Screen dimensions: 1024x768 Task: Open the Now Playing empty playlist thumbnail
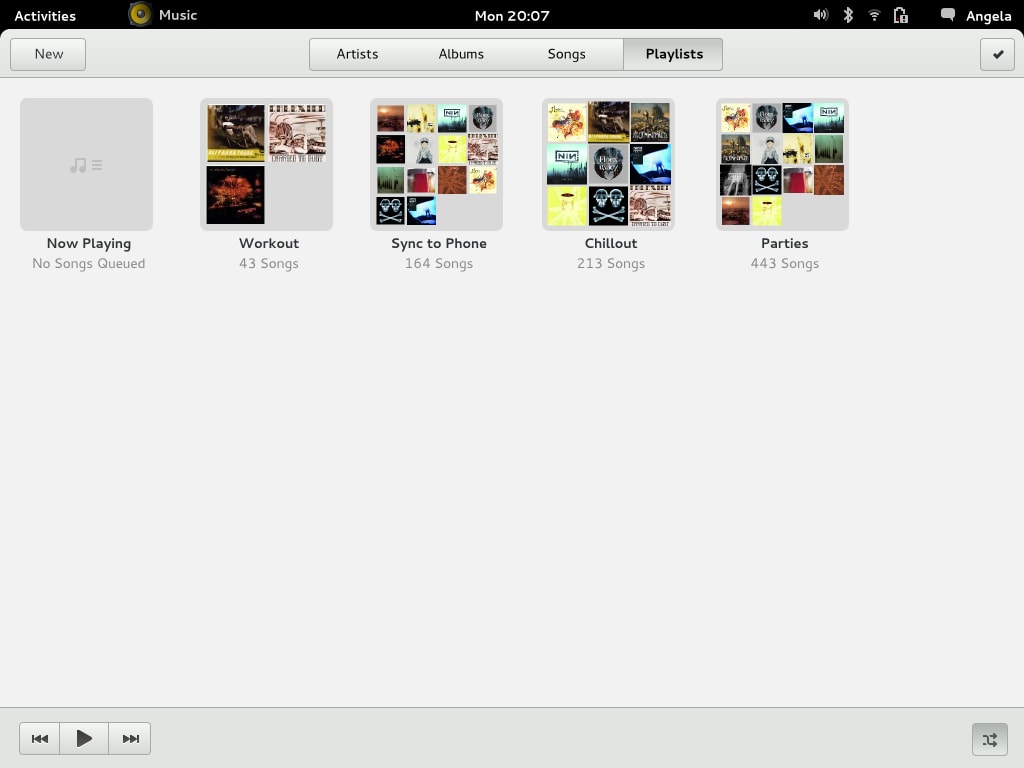86,165
